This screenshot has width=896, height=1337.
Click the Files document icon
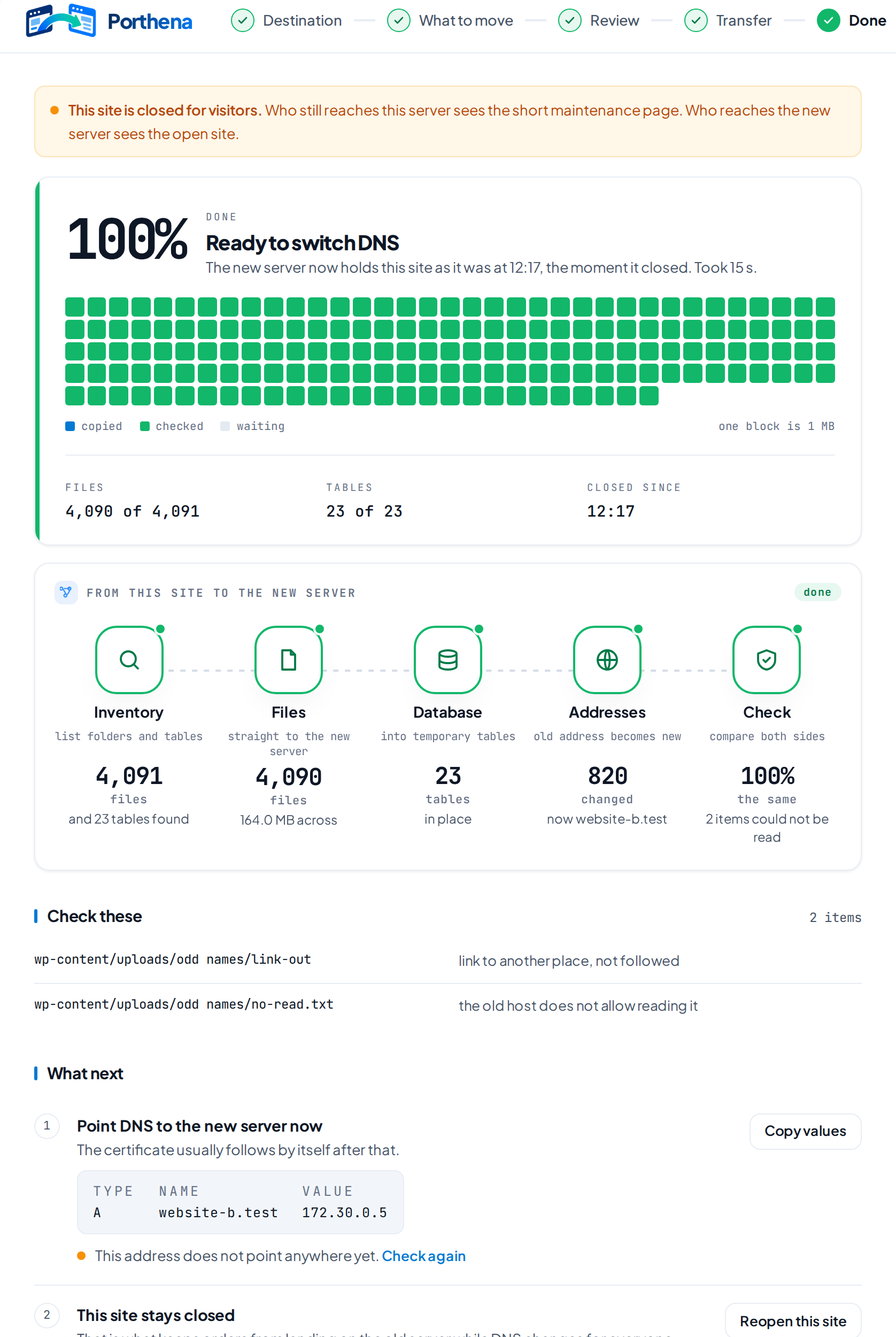(x=289, y=659)
